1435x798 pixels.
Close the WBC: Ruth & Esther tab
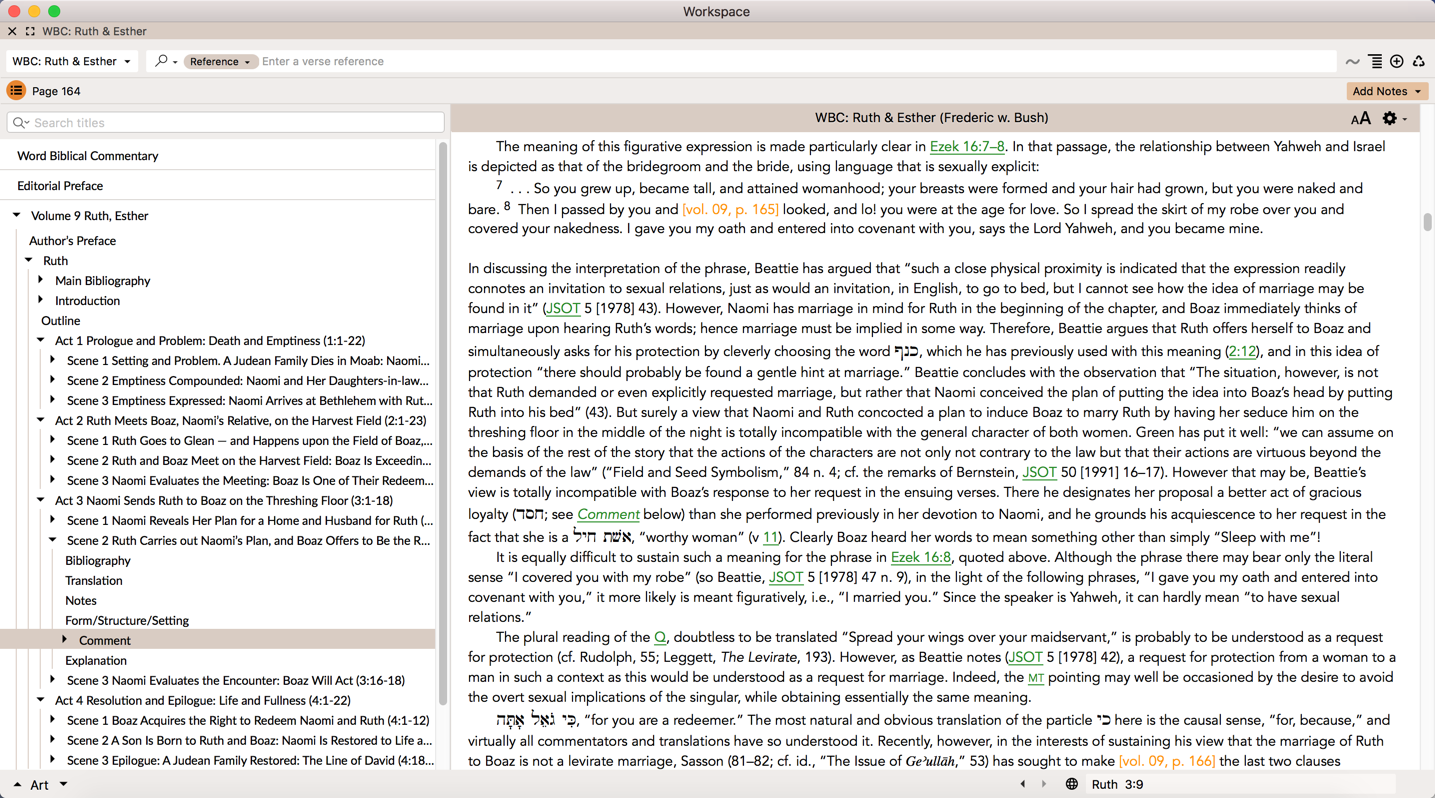click(x=12, y=32)
